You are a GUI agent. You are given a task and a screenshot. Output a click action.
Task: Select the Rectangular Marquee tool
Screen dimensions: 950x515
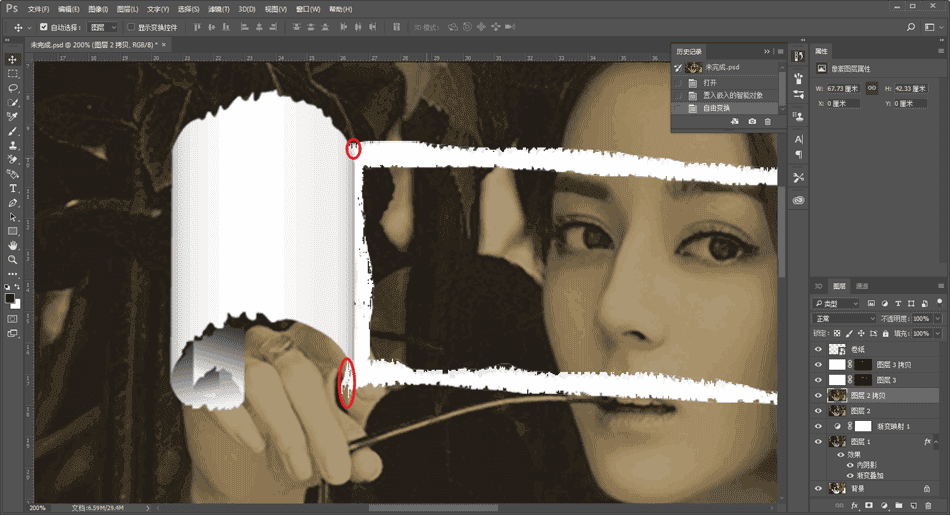point(13,74)
